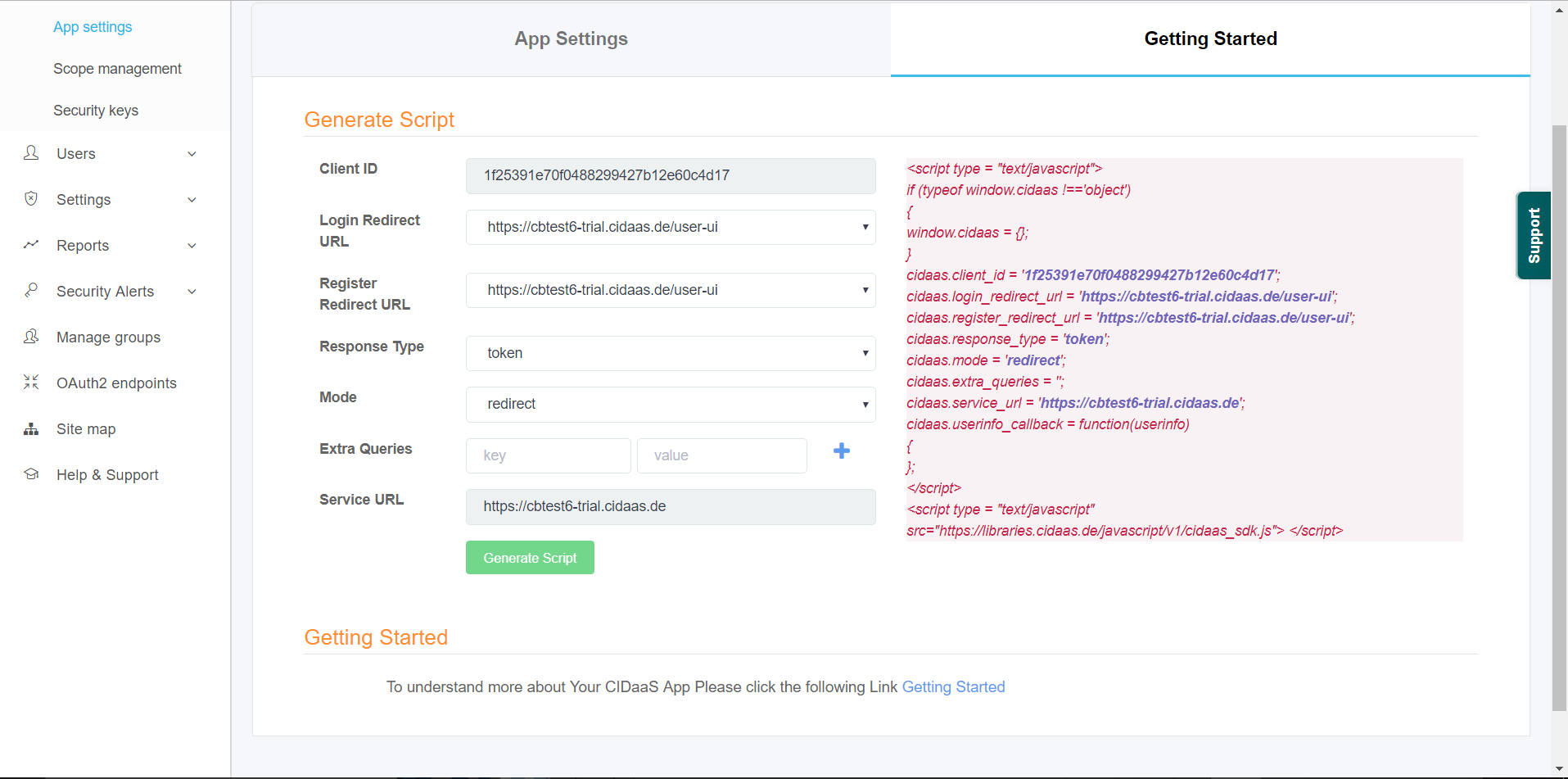Open Manage groups menu item
1568x779 pixels.
[108, 337]
